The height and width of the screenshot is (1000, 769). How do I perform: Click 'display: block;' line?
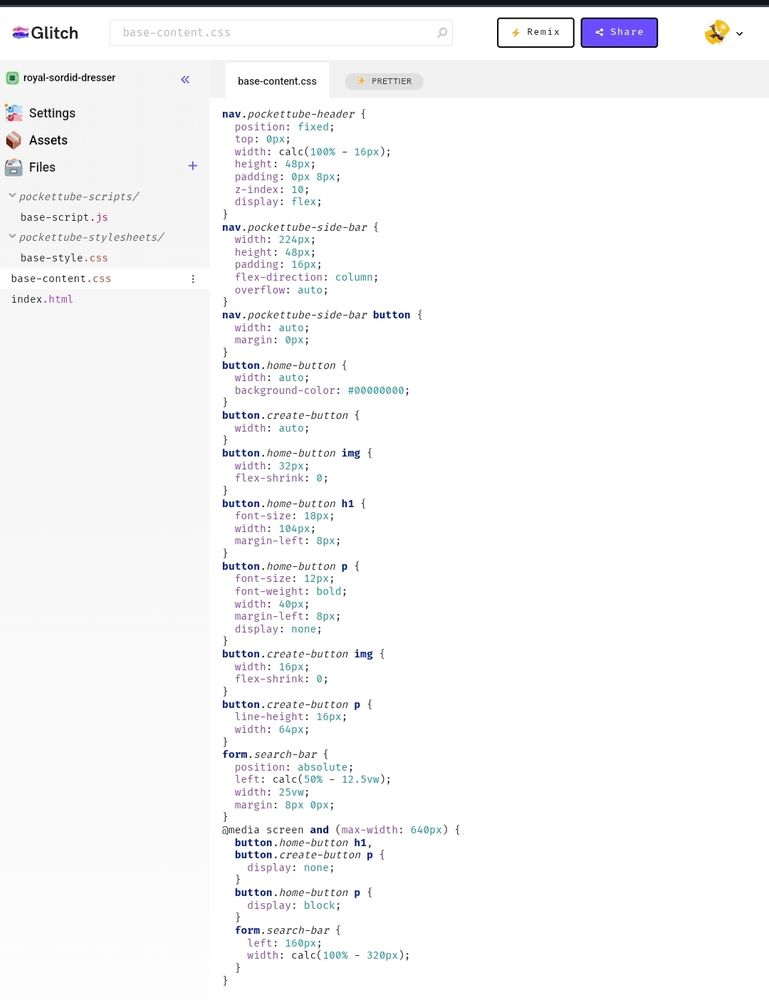click(x=294, y=906)
